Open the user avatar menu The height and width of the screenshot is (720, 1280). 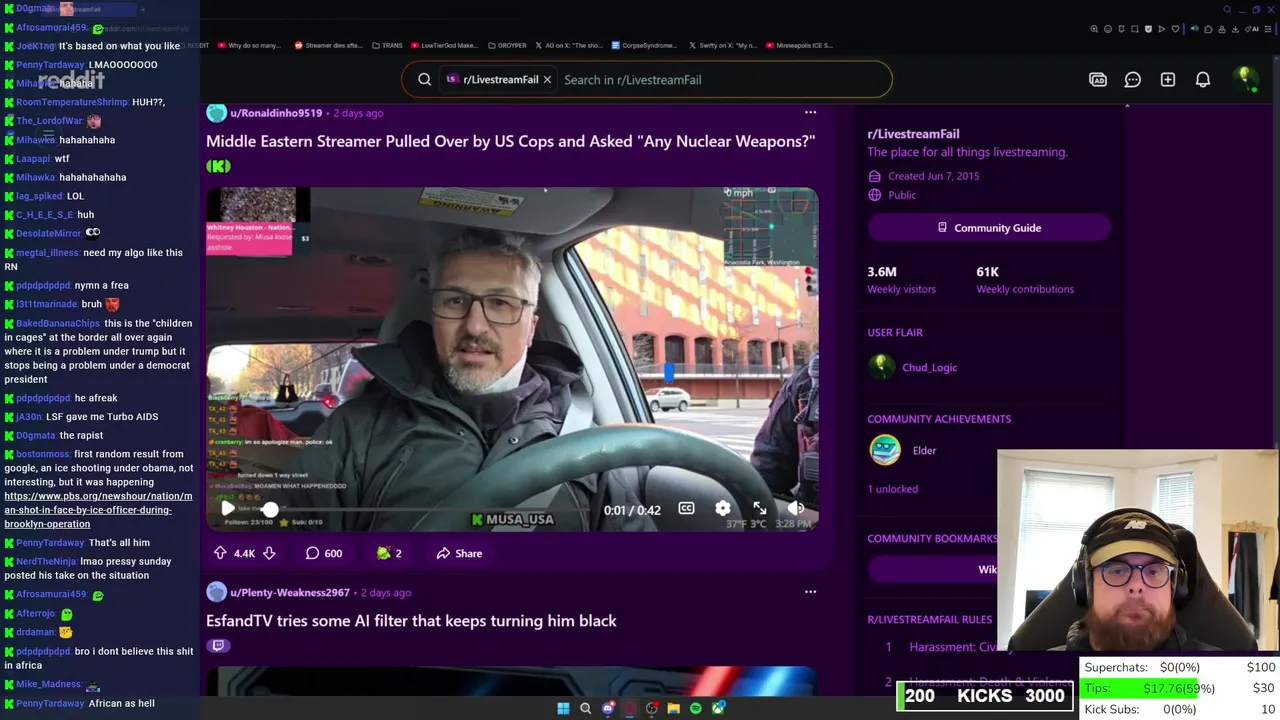coord(1245,79)
